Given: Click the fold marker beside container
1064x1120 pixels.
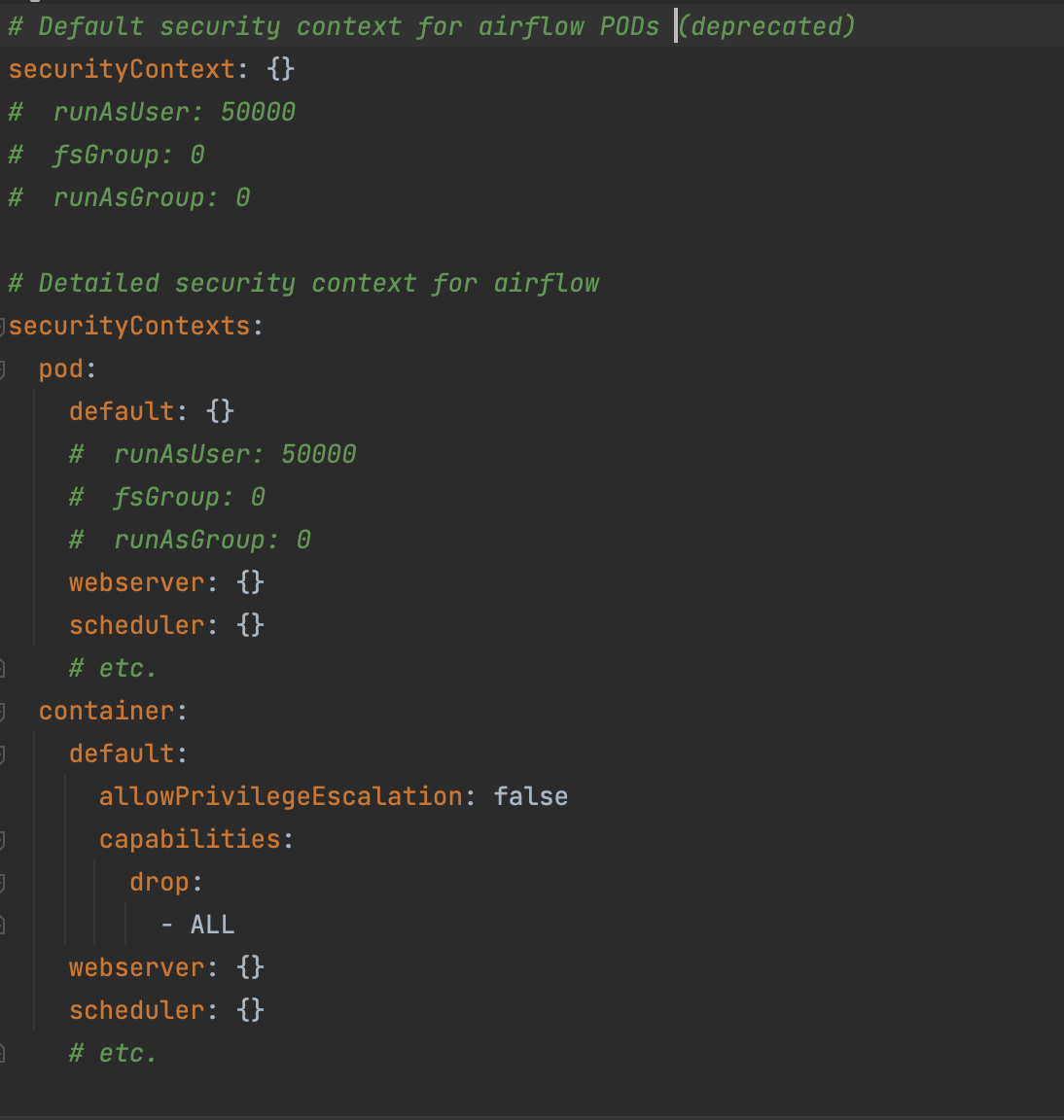Looking at the screenshot, I should [4, 710].
